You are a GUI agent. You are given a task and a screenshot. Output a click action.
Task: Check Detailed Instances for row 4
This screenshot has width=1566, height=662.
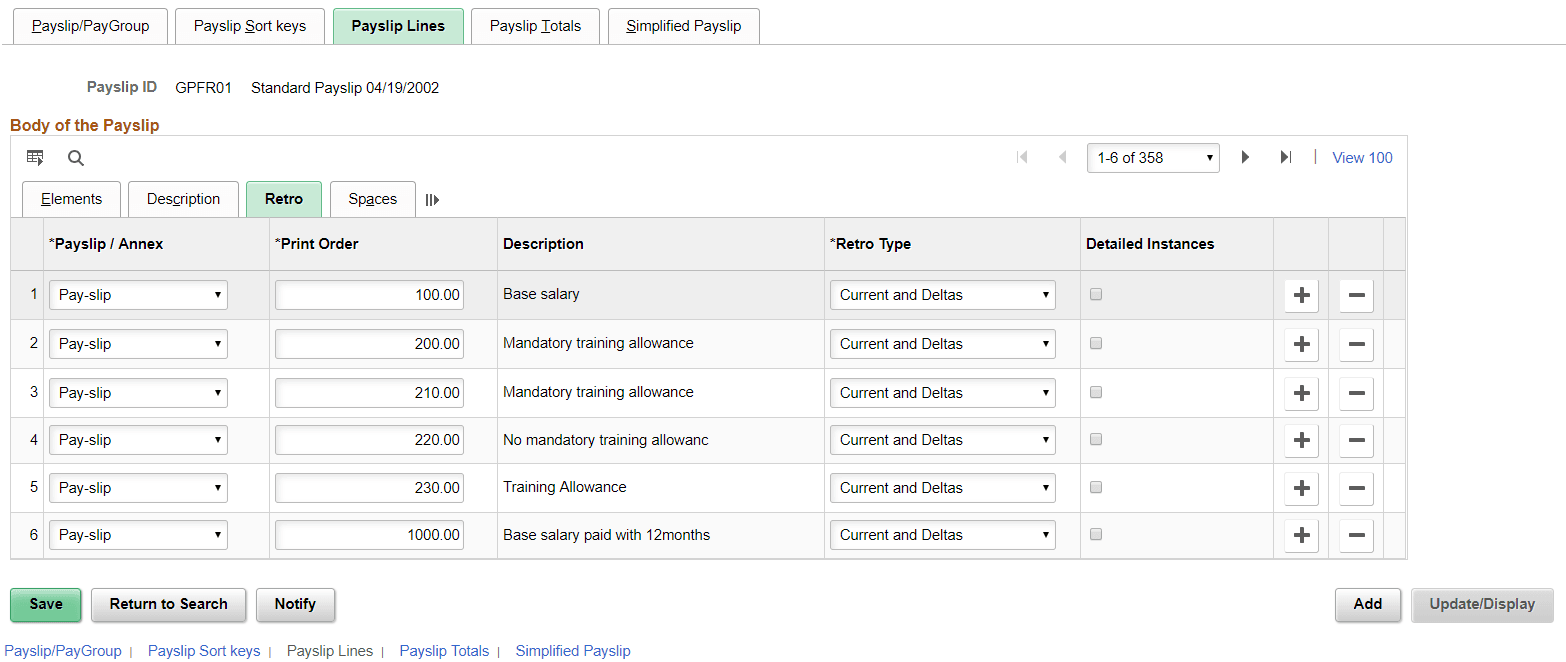(1096, 440)
